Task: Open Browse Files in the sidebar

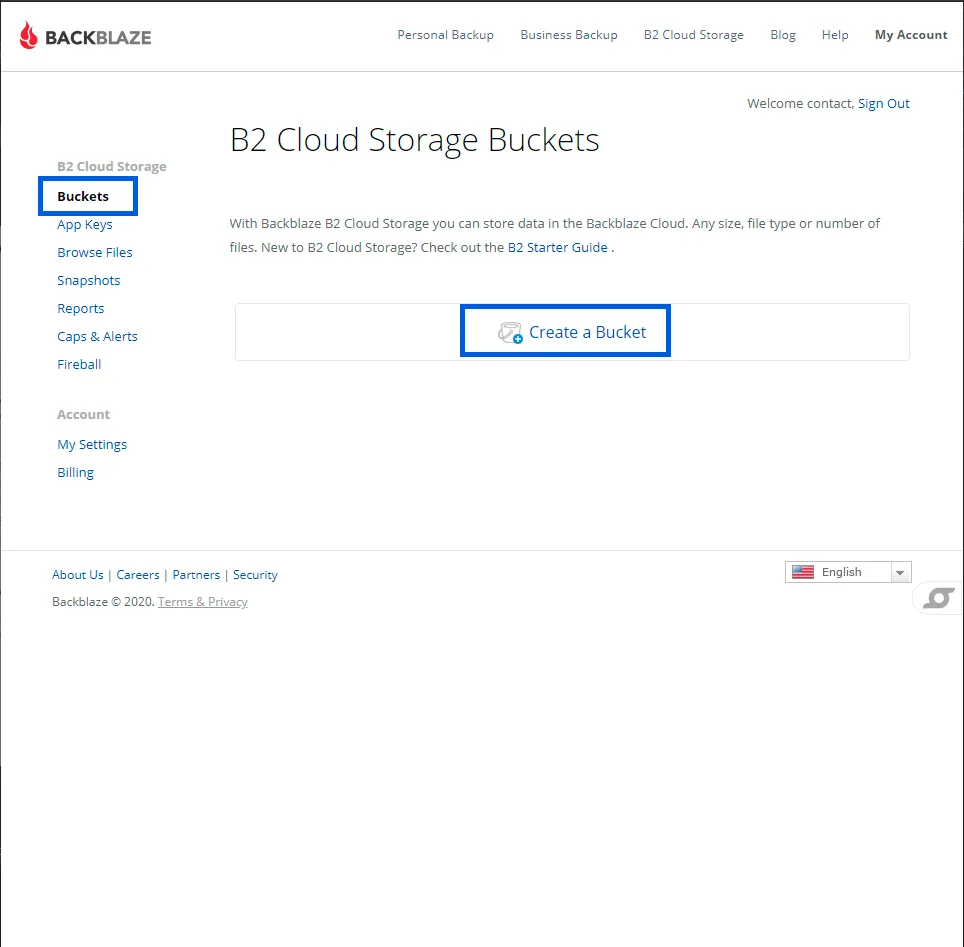Action: click(x=95, y=253)
